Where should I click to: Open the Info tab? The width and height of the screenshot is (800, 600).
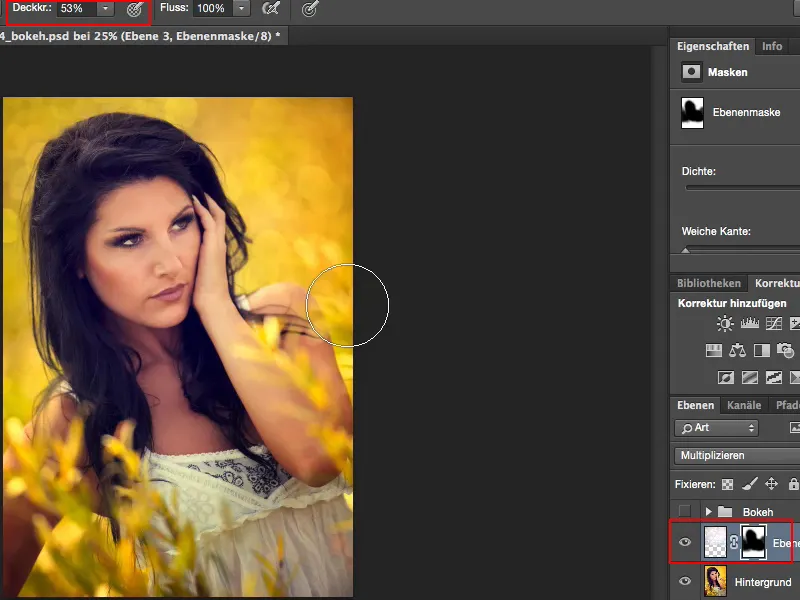point(772,46)
